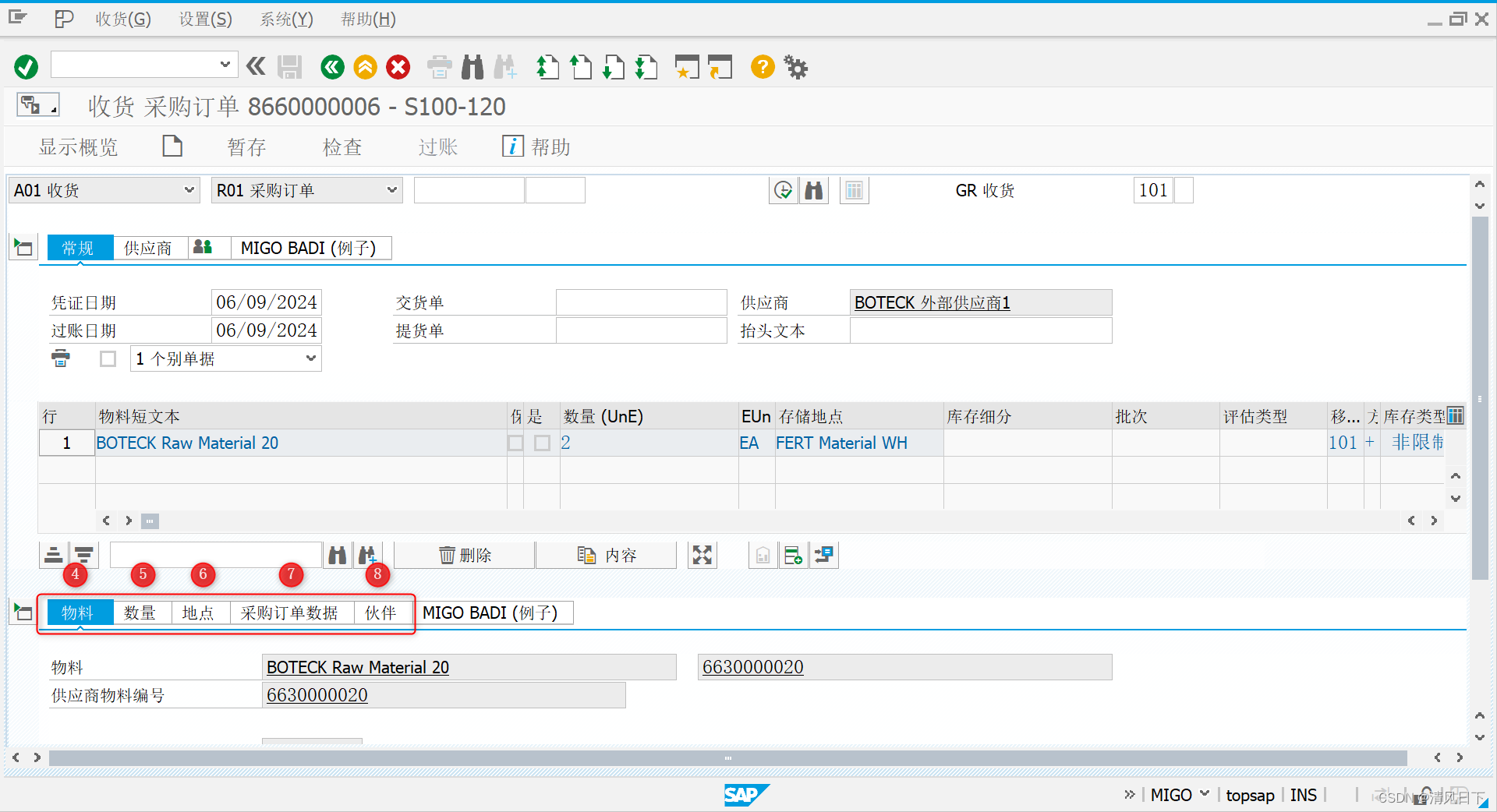The height and width of the screenshot is (812, 1497).
Task: Click the Sort Ascending icon below the item table
Action: (53, 555)
